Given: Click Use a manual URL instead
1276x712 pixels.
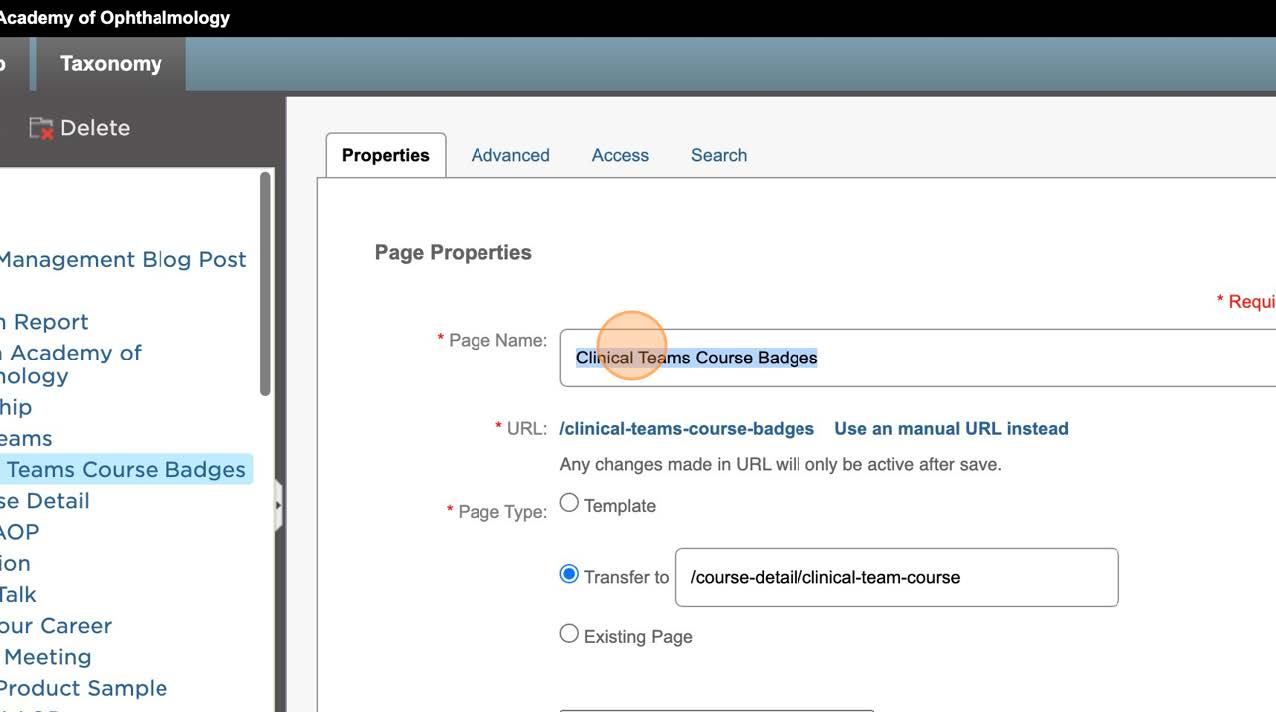Looking at the screenshot, I should click(x=951, y=428).
